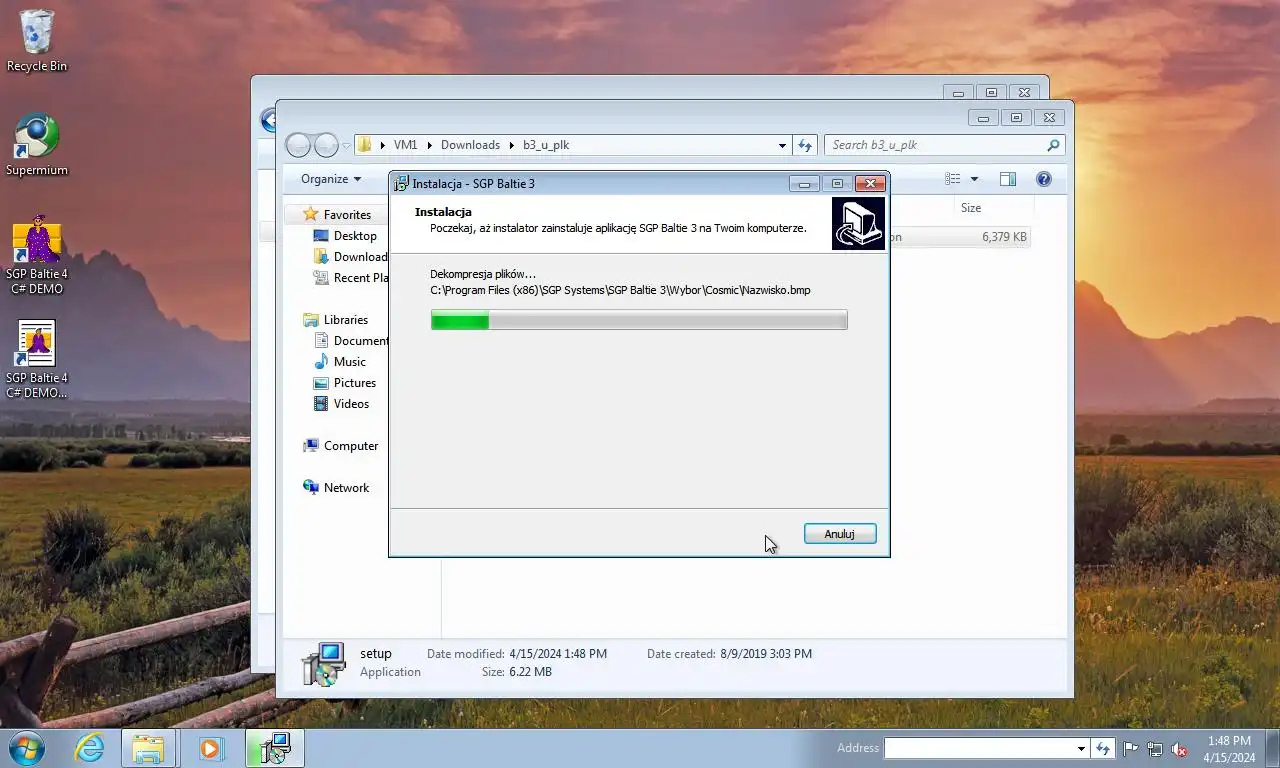
Task: Select the SGP Baltie 4 C# DEMO shortcut
Action: click(x=37, y=256)
